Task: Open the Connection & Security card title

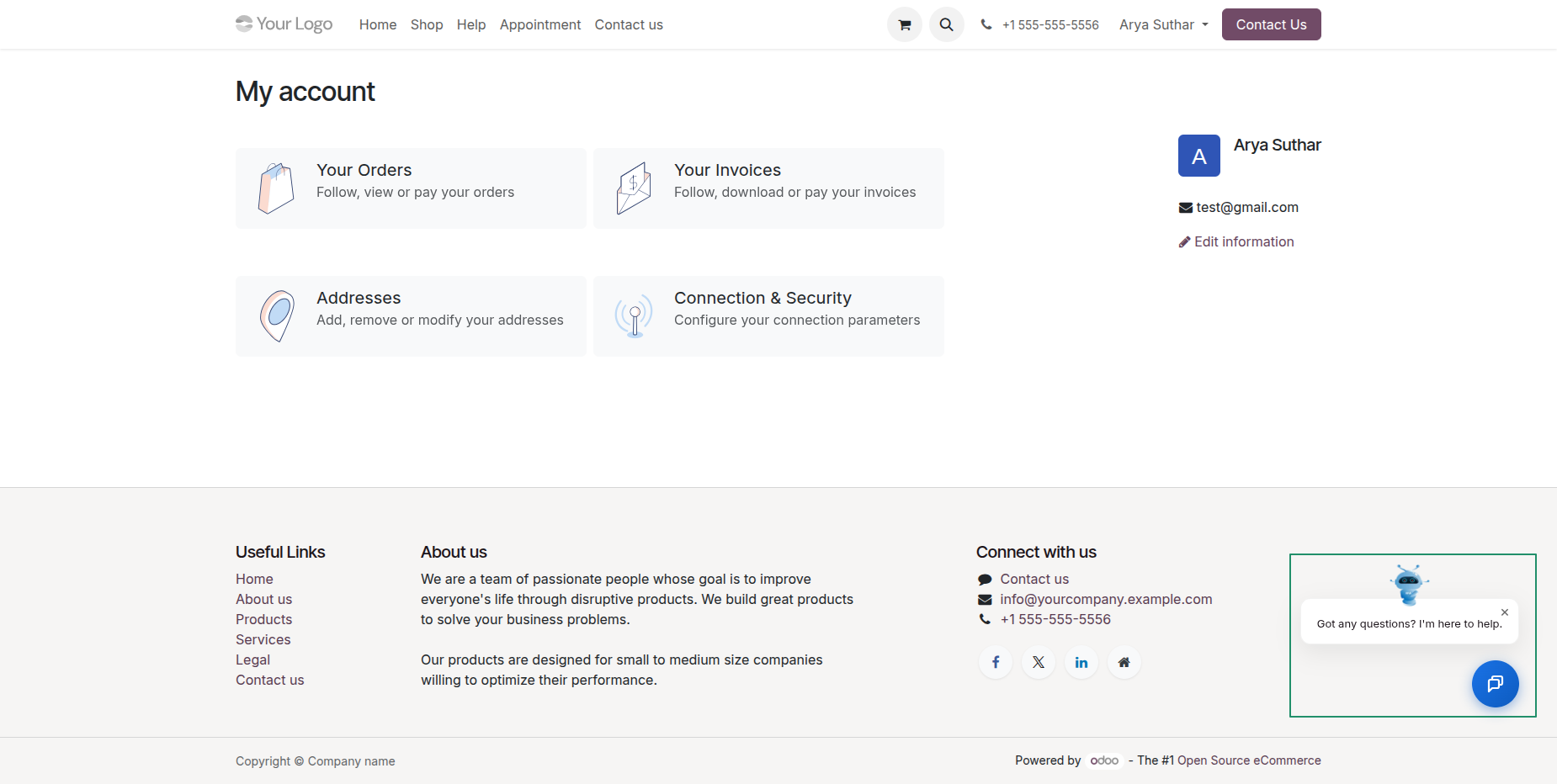Action: [x=763, y=298]
